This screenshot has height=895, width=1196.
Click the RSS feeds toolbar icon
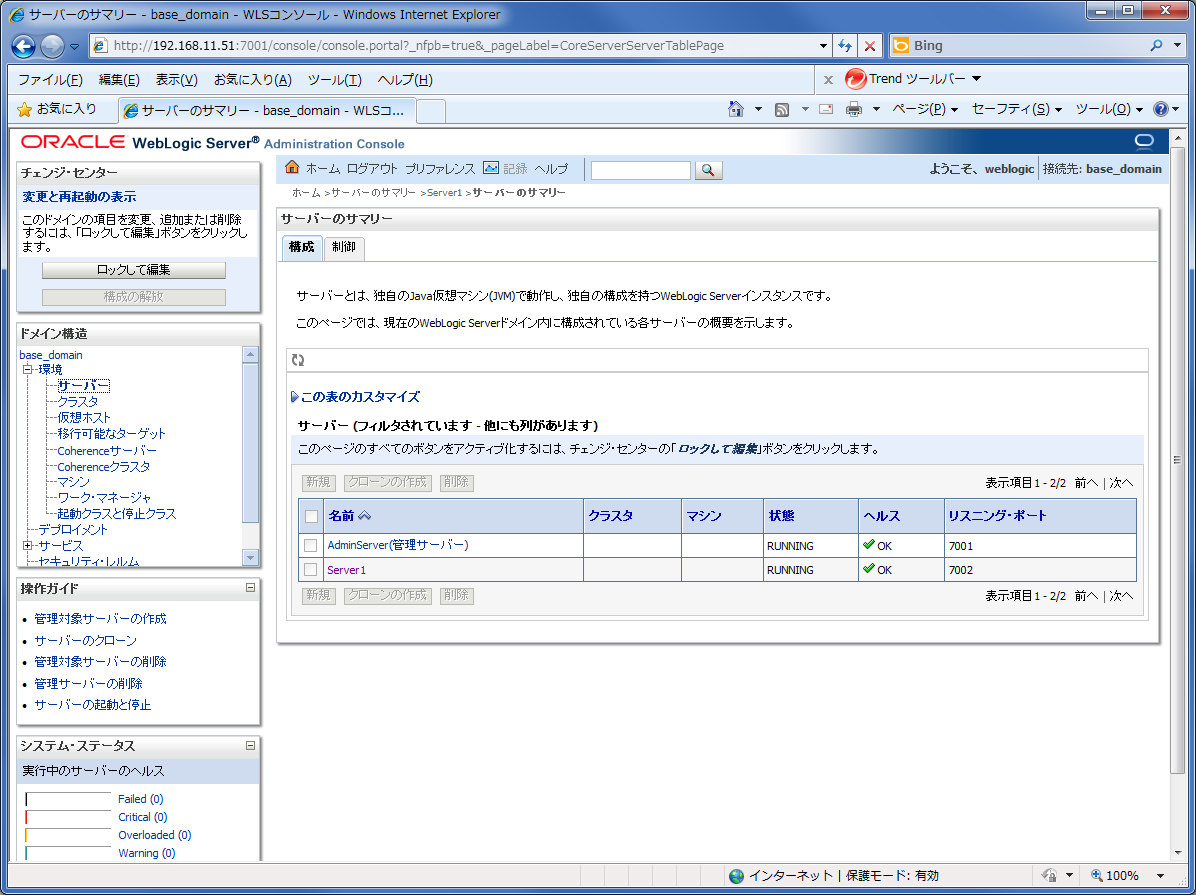(x=782, y=110)
